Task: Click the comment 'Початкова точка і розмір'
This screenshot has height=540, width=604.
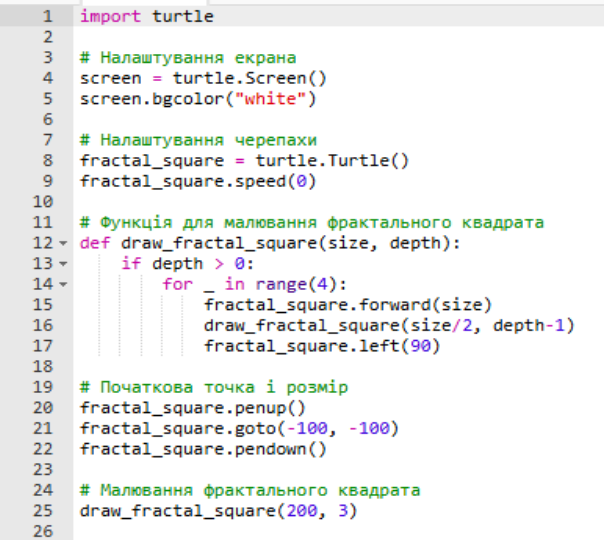Action: pos(214,387)
